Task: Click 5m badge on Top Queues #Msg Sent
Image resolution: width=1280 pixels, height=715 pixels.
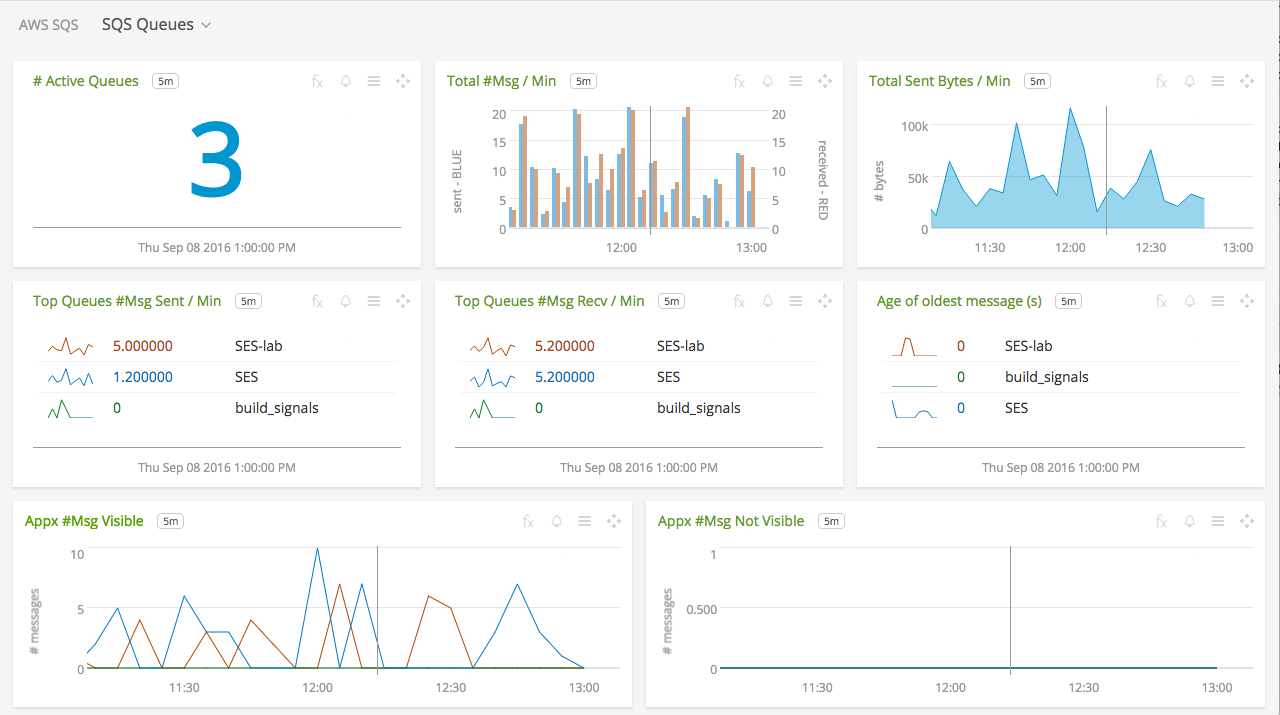Action: (x=248, y=301)
